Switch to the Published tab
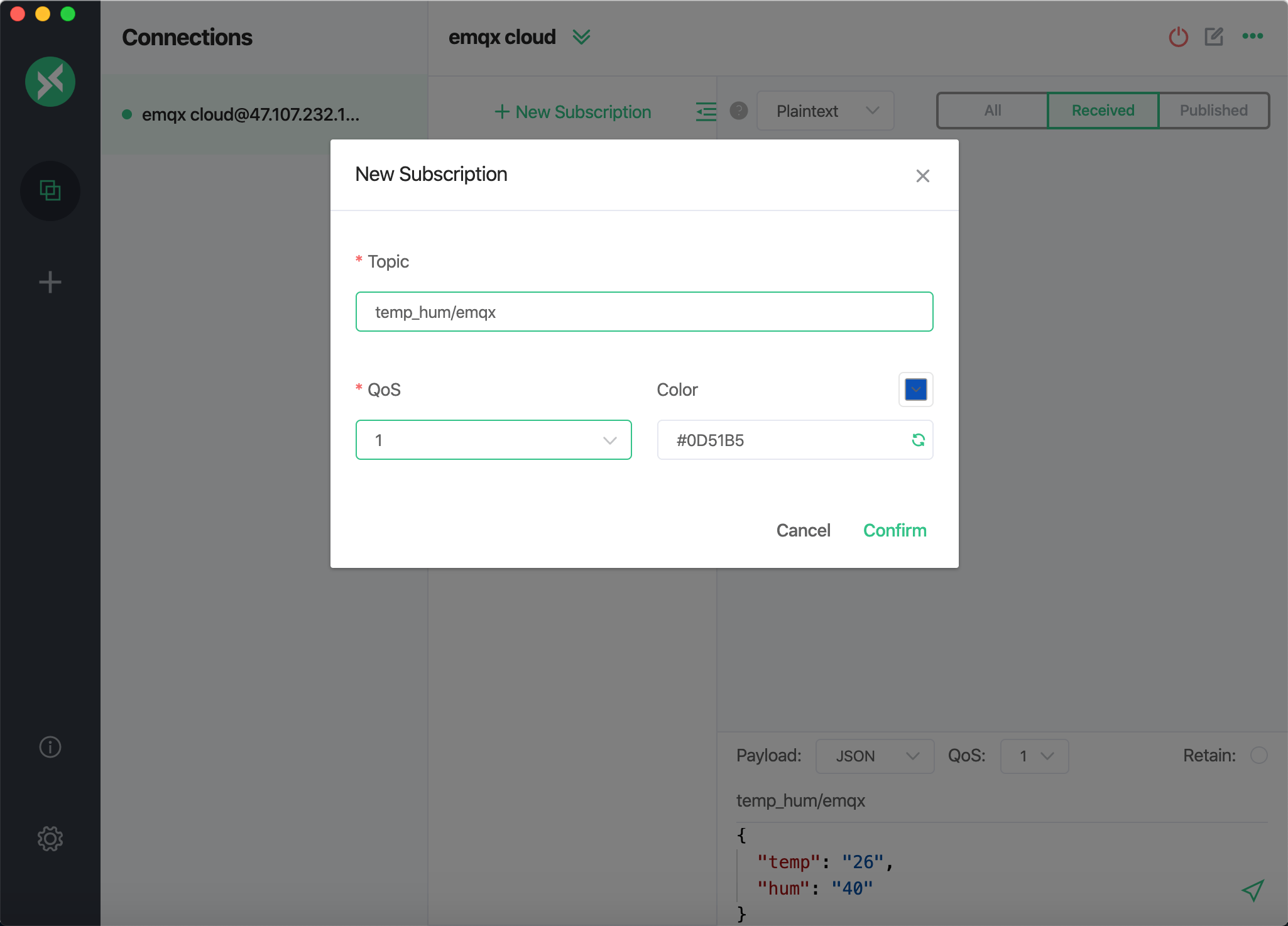Screen dimensions: 1288x926 click(1213, 111)
